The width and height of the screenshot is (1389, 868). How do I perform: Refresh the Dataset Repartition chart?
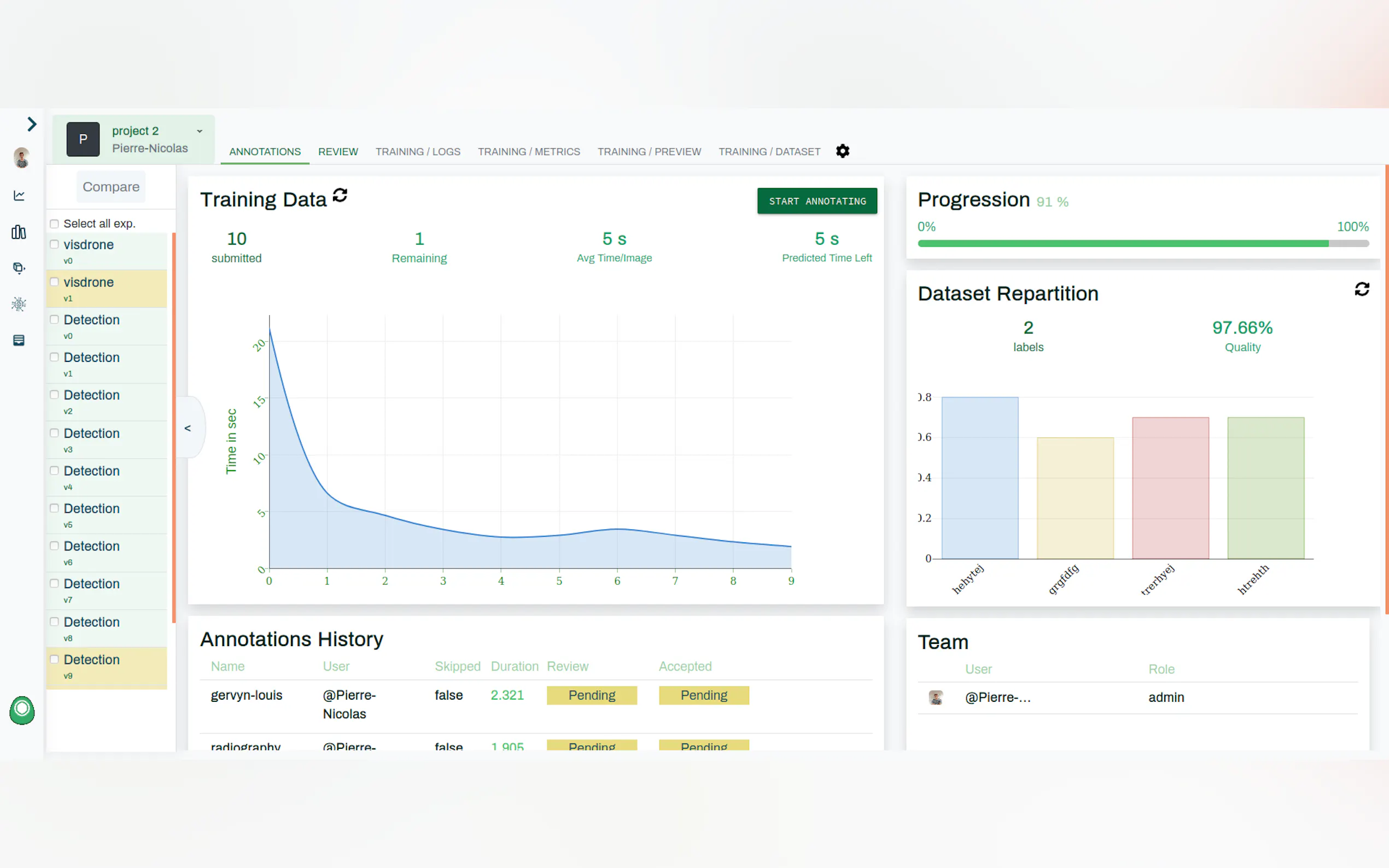(x=1362, y=289)
